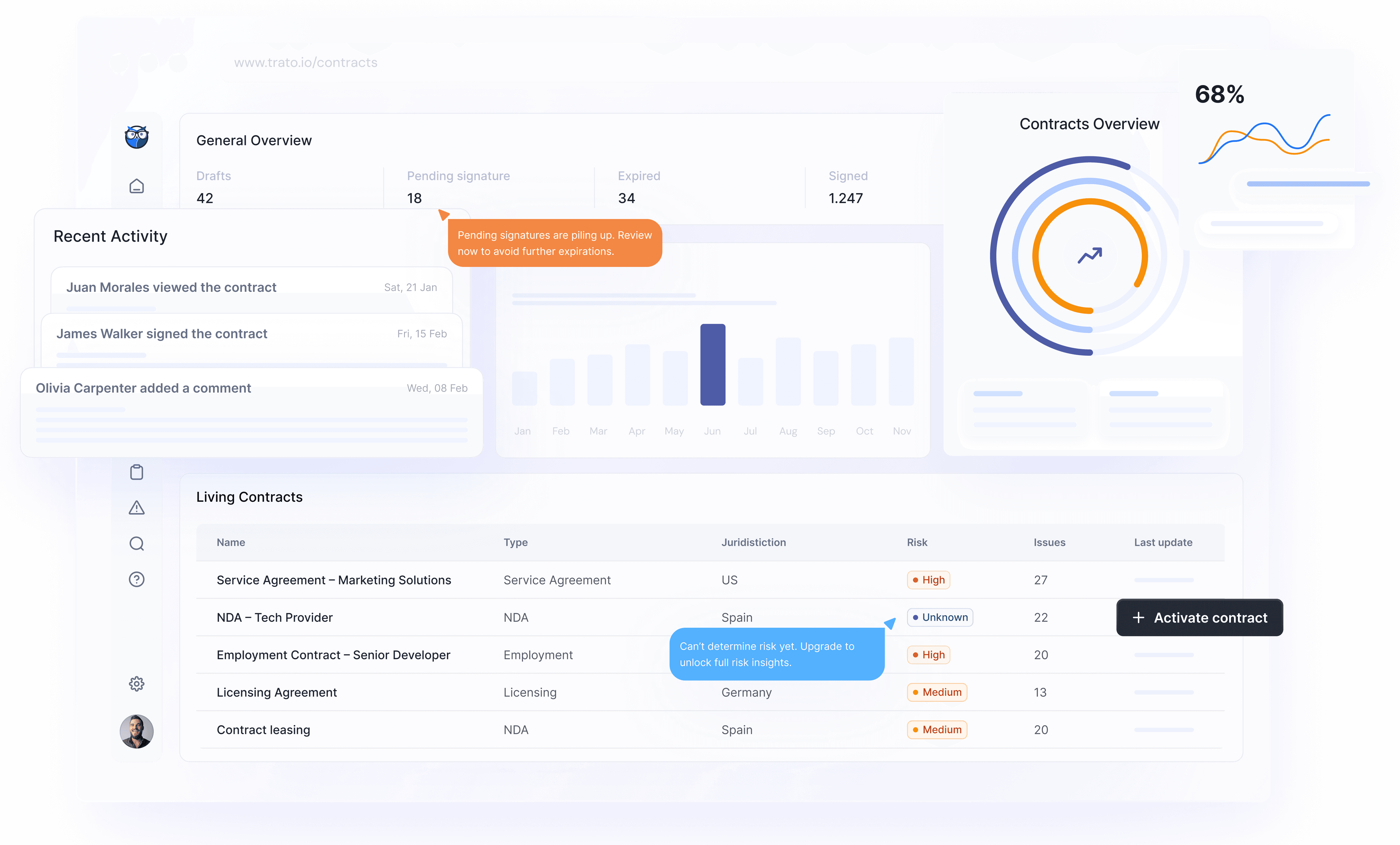1400x845 pixels.
Task: Click the Jun bar in the monthly chart
Action: [x=712, y=364]
